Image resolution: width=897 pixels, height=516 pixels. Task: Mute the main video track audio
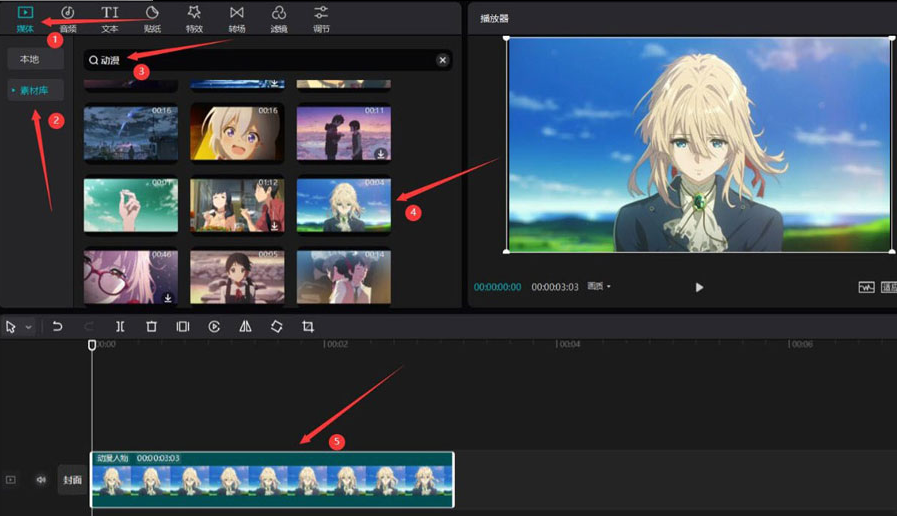[41, 480]
